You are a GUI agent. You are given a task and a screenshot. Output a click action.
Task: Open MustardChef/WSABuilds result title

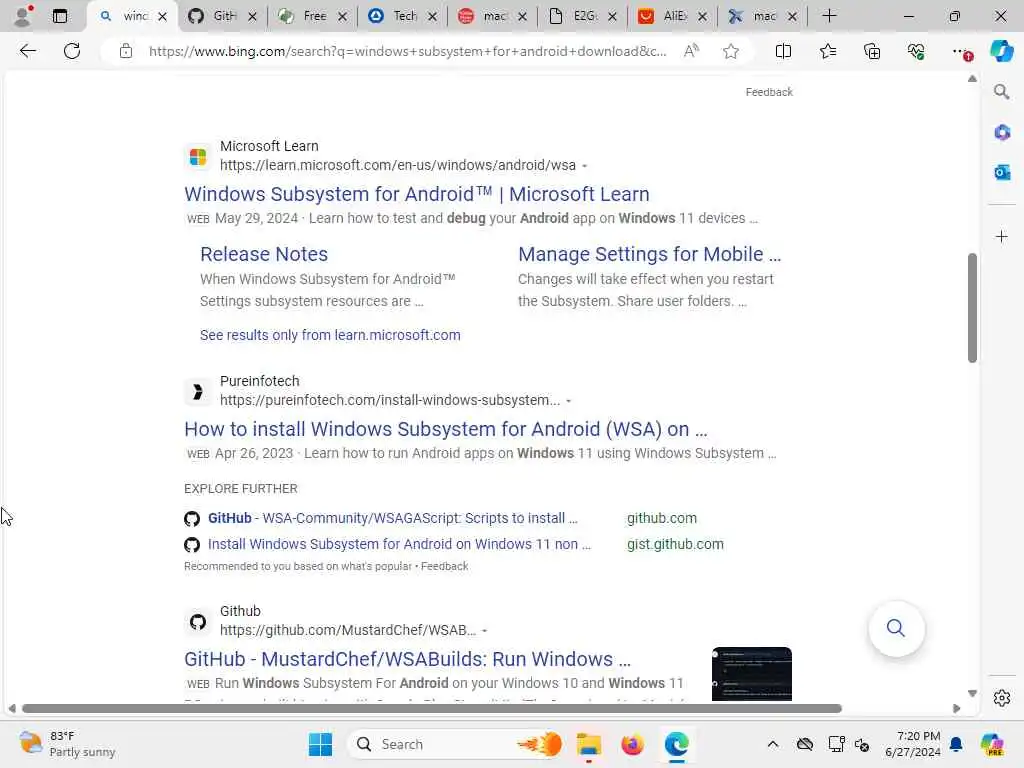point(408,659)
